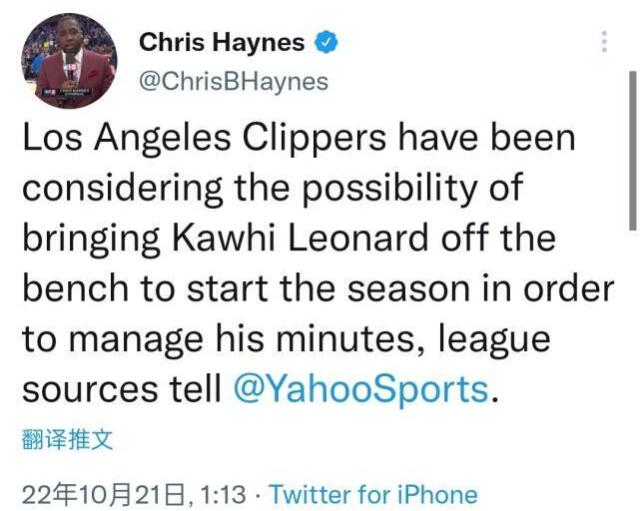Open Chris Haynes profile avatar photo
Image resolution: width=641 pixels, height=511 pixels.
click(69, 61)
